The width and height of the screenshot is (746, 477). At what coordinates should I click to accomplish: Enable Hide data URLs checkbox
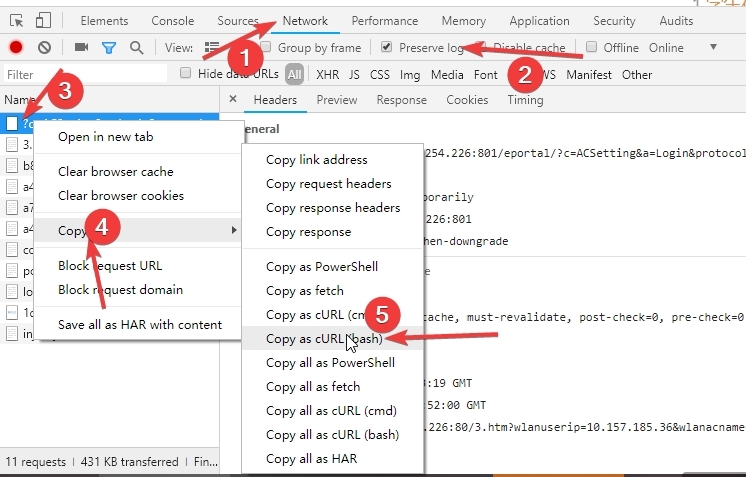pos(186,73)
